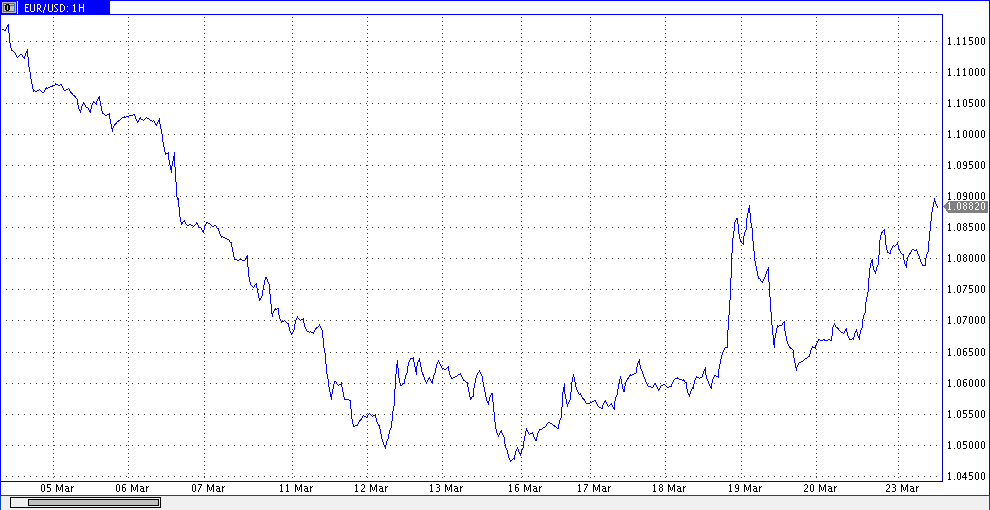Click the 23 Mar date label
The width and height of the screenshot is (990, 510).
click(x=903, y=489)
